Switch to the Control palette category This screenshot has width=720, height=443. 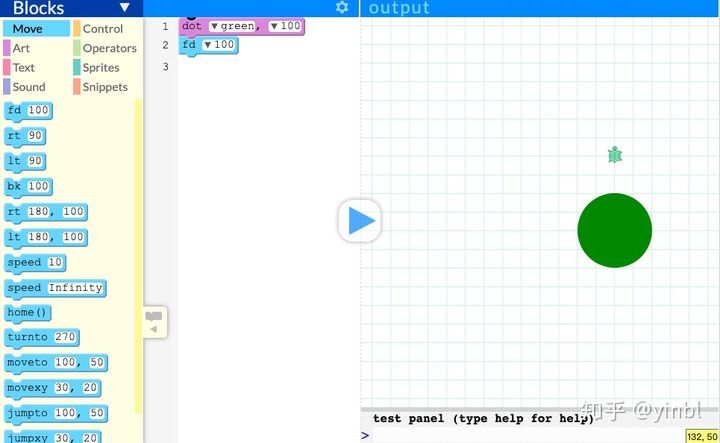(107, 28)
